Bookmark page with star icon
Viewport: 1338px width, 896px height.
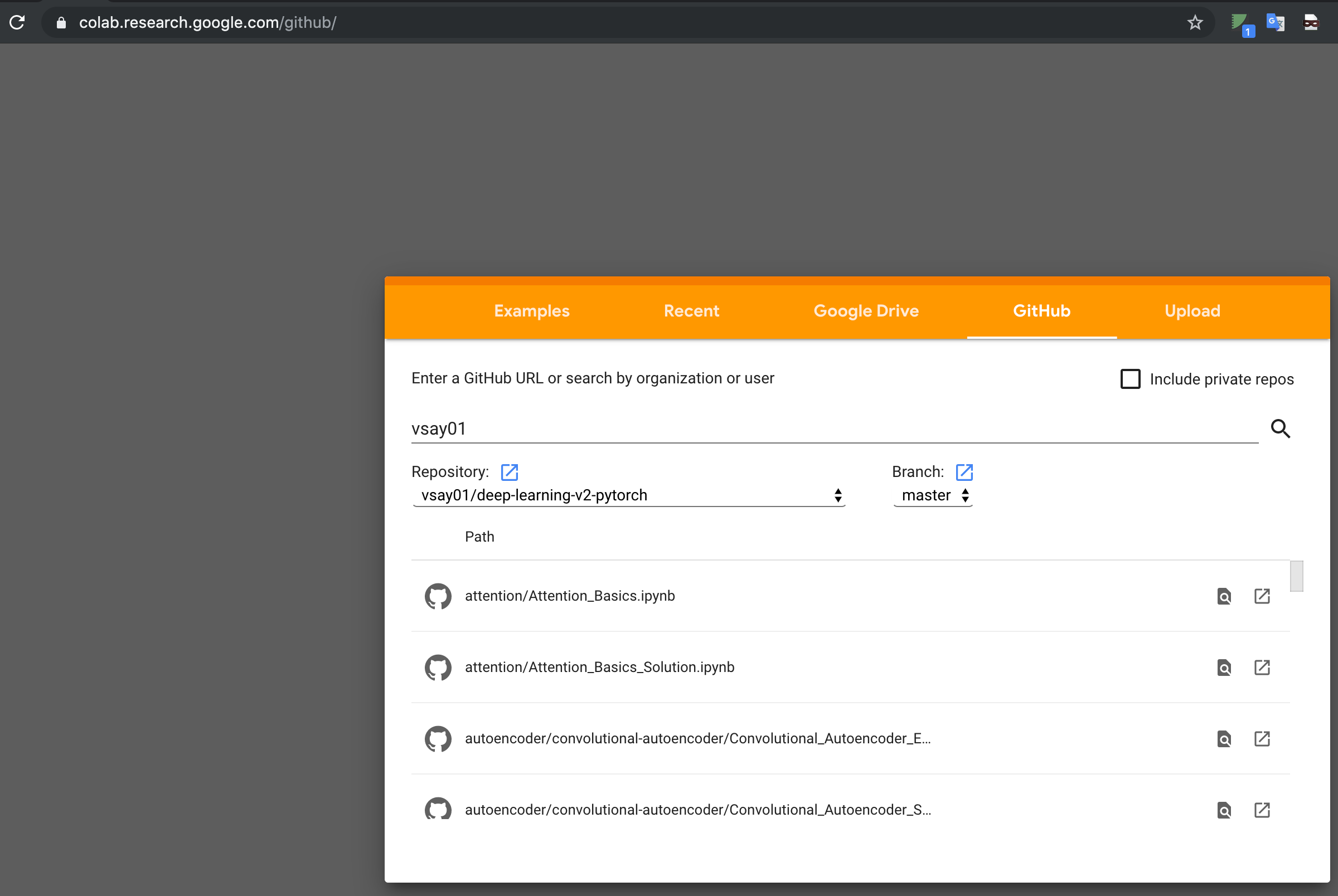[x=1195, y=23]
